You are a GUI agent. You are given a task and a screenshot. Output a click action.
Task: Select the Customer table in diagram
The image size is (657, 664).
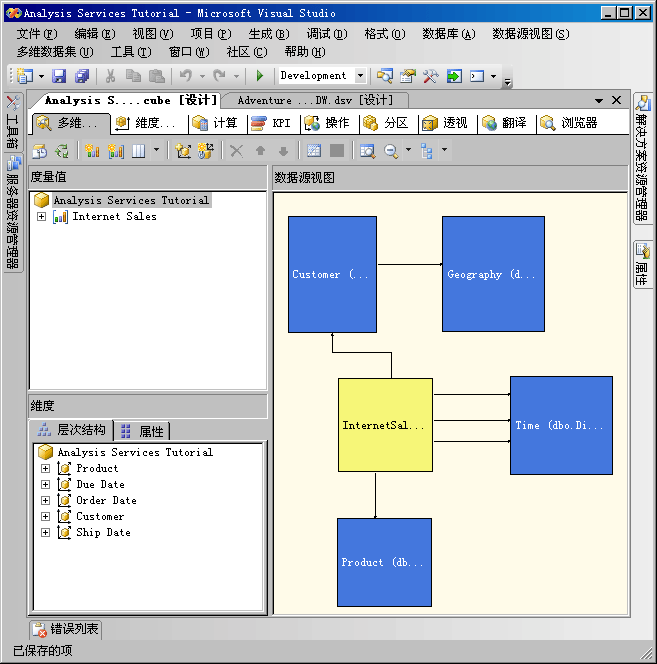[x=332, y=274]
